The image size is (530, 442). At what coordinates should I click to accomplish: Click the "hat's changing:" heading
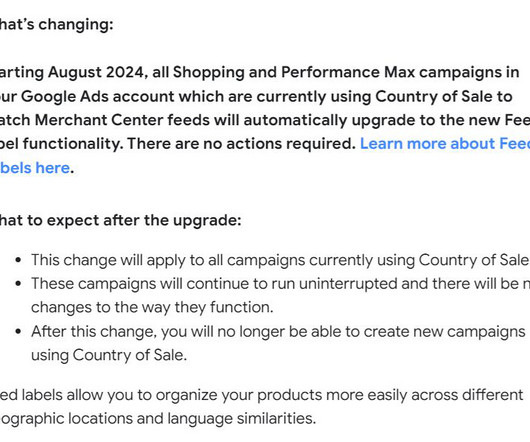pyautogui.click(x=56, y=25)
